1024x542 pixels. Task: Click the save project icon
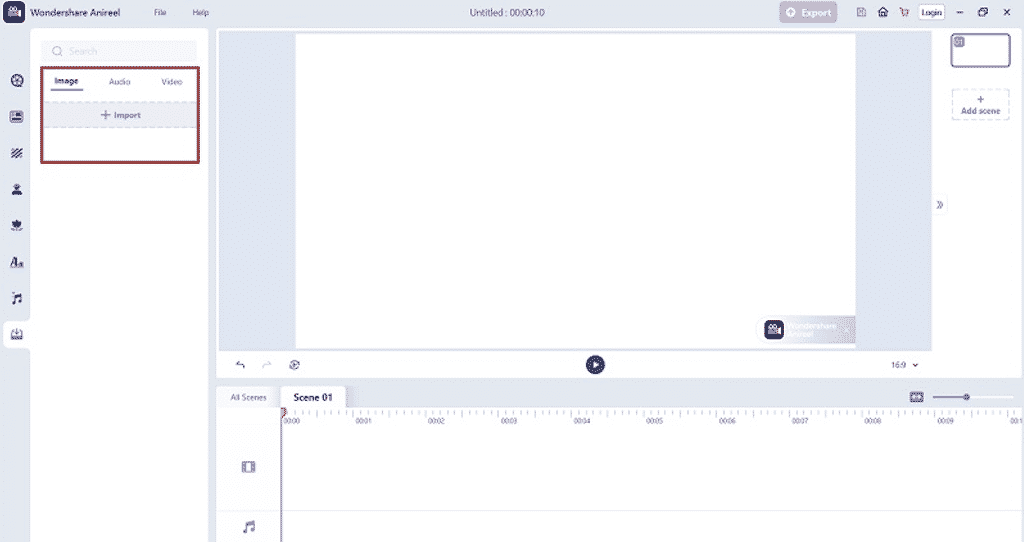pos(860,13)
